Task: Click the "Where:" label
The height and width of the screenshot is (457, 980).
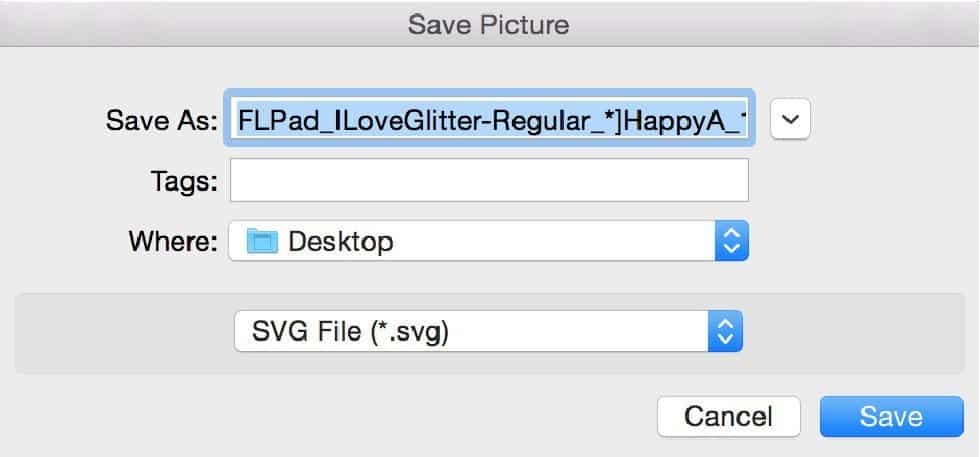Action: (x=173, y=241)
